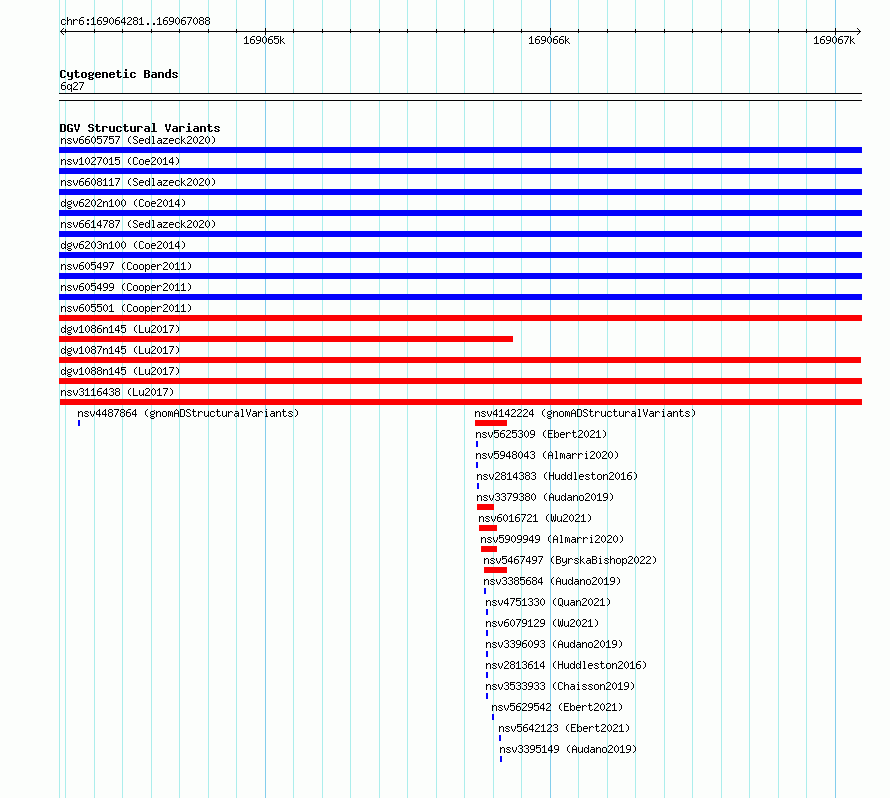
Task: Click nsv3385684 (Audano2019) label
Action: pyautogui.click(x=552, y=581)
